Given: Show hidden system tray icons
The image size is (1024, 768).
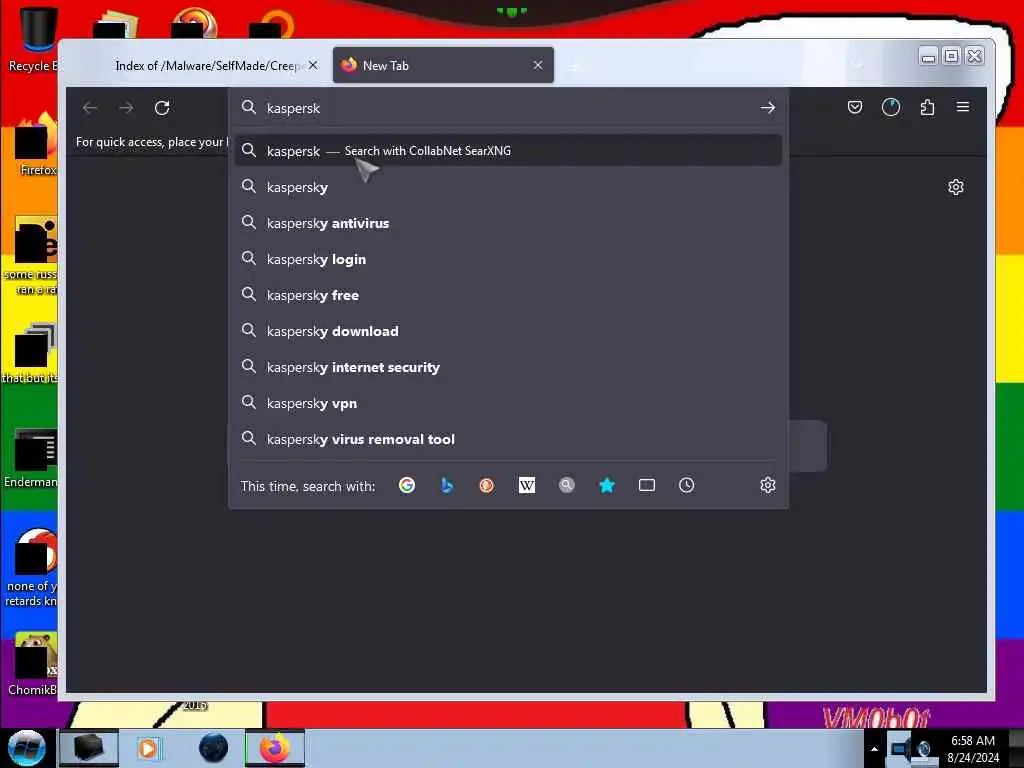Looking at the screenshot, I should click(x=874, y=749).
